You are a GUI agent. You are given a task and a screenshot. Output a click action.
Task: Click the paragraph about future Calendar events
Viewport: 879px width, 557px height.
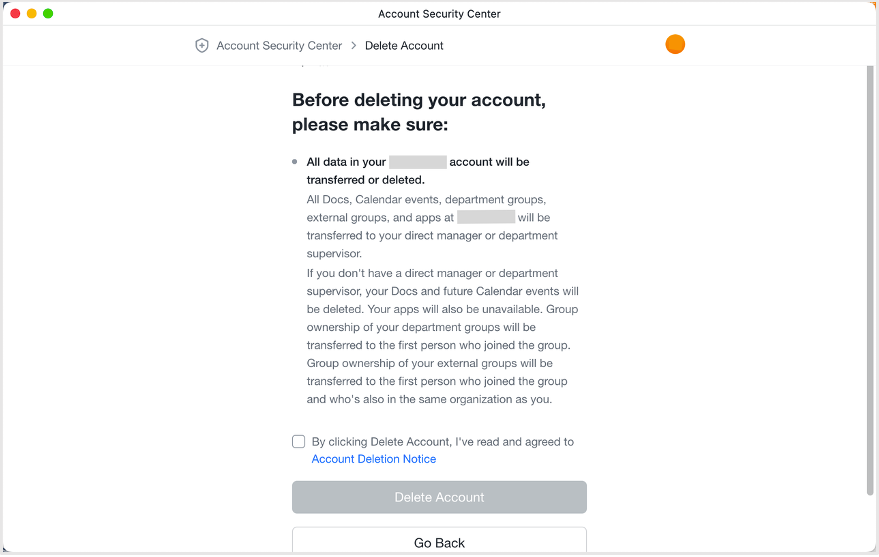442,336
